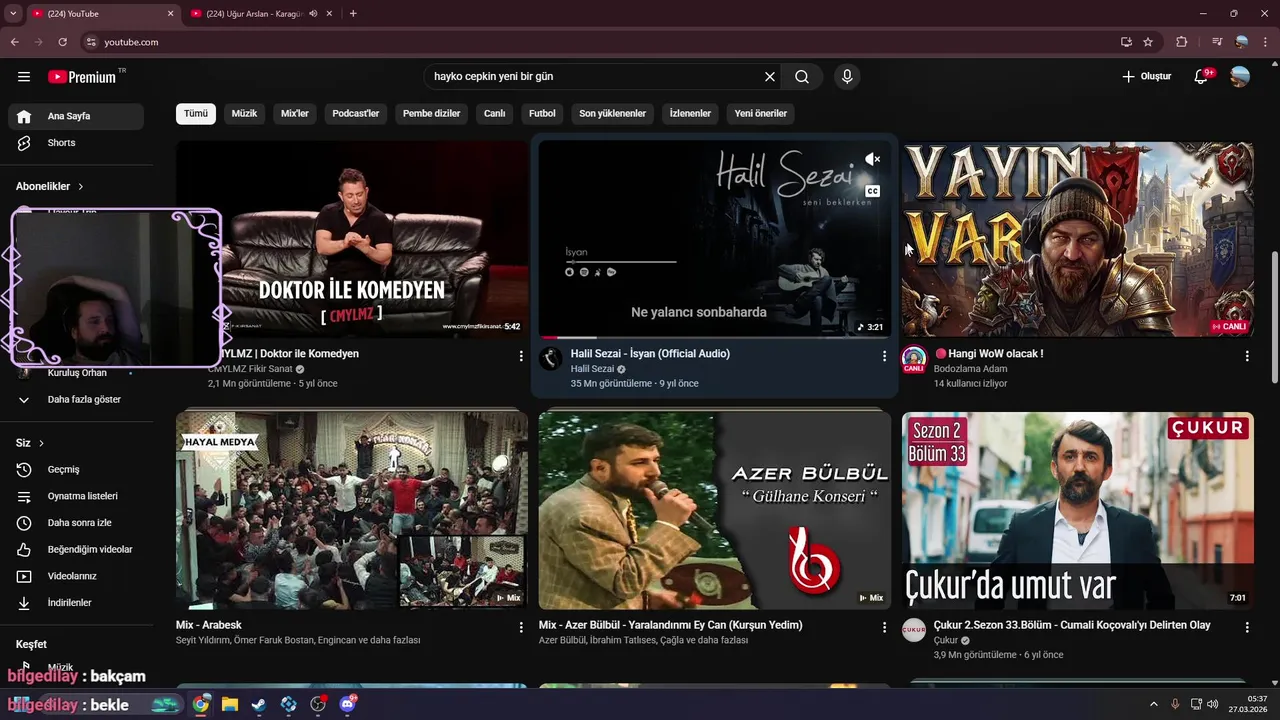This screenshot has height=720, width=1280.
Task: Open the YouTube hamburger guide menu
Action: point(24,77)
